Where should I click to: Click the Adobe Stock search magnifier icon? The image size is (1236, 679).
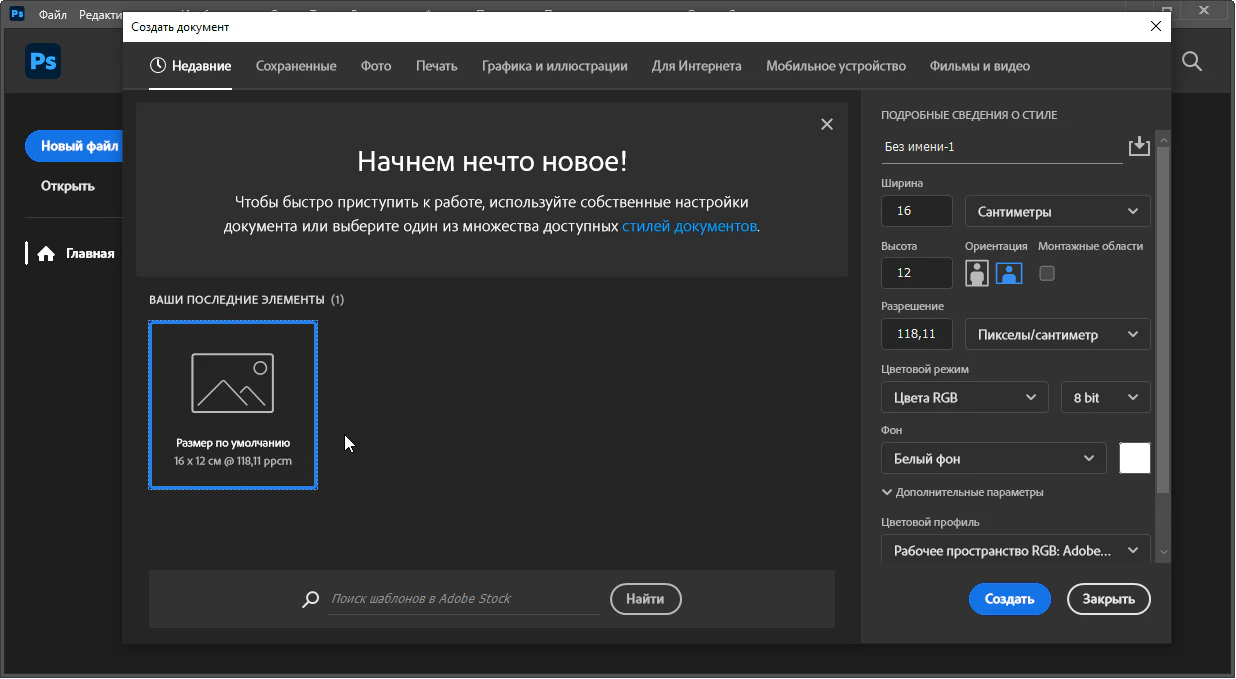310,599
